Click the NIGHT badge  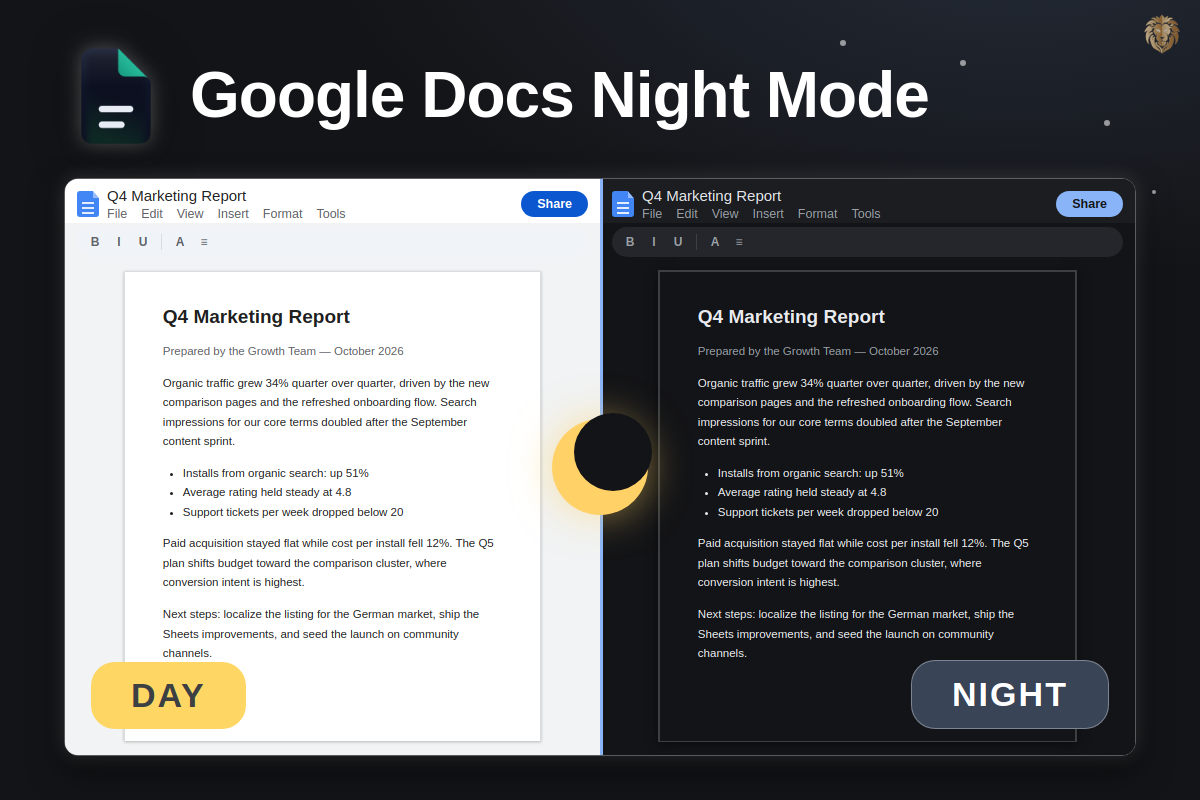(1010, 694)
